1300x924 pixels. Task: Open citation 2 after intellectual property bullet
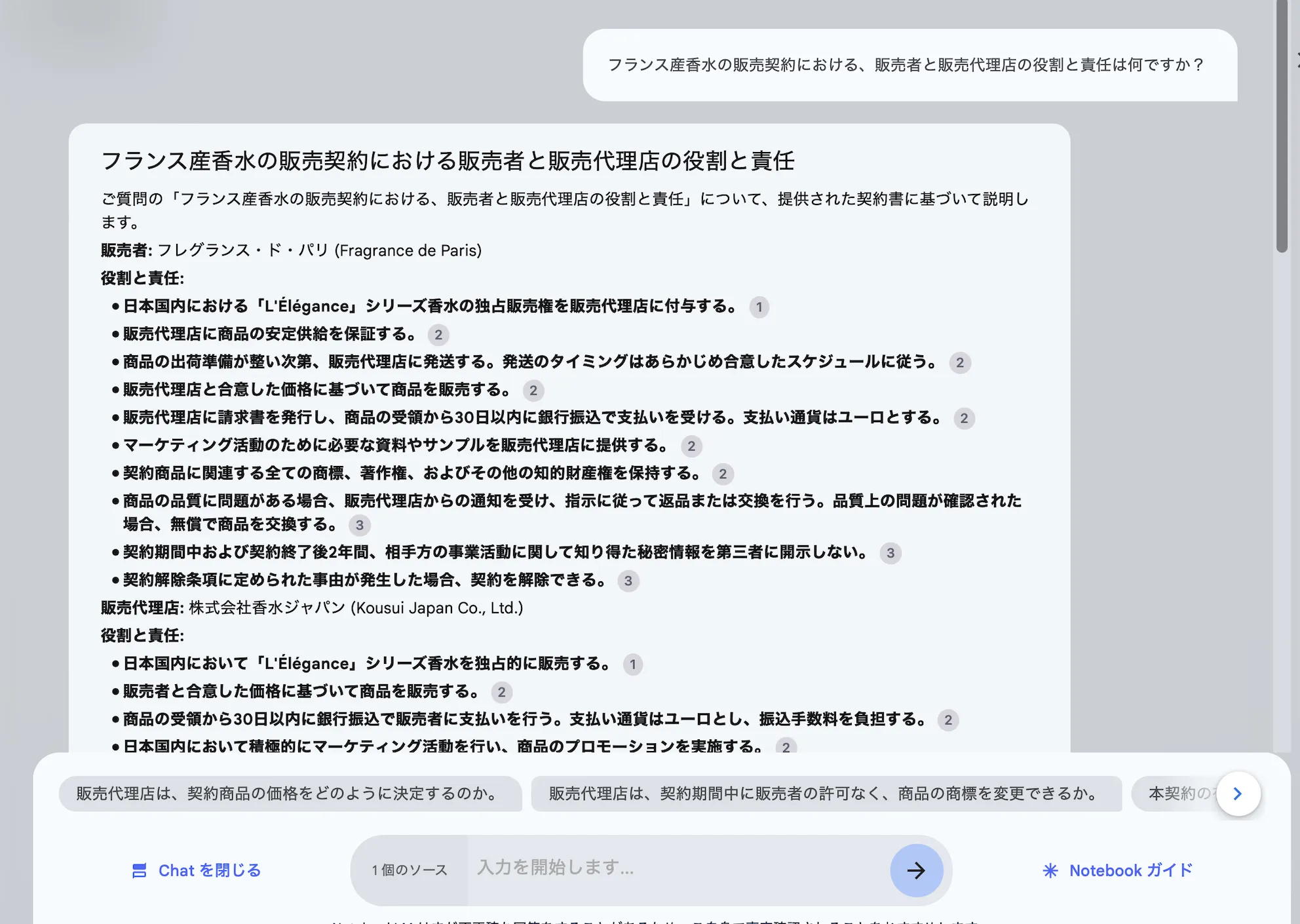(723, 474)
